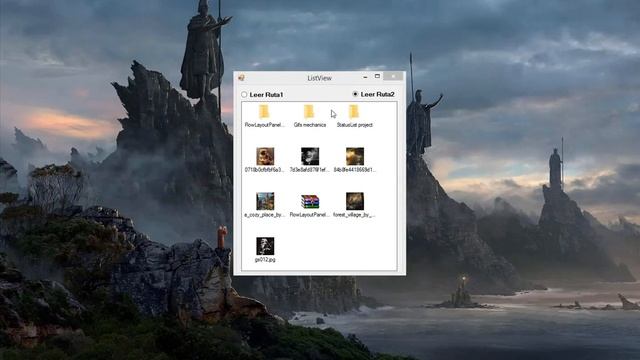
Task: Select the black-and-white image starting with 7d3e
Action: tap(310, 156)
